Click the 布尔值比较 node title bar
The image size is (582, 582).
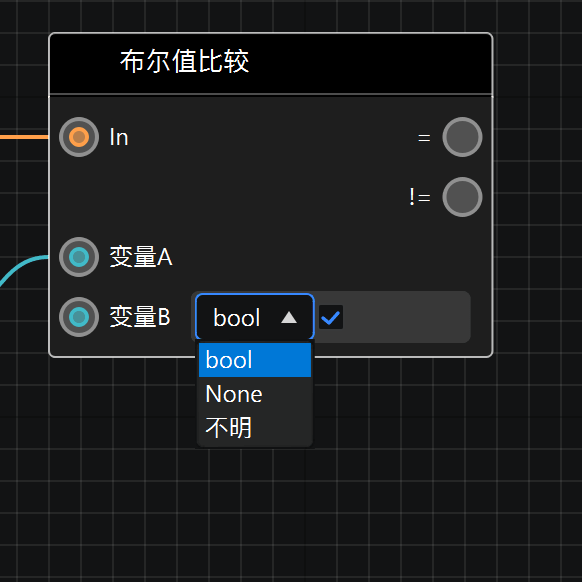click(x=271, y=63)
